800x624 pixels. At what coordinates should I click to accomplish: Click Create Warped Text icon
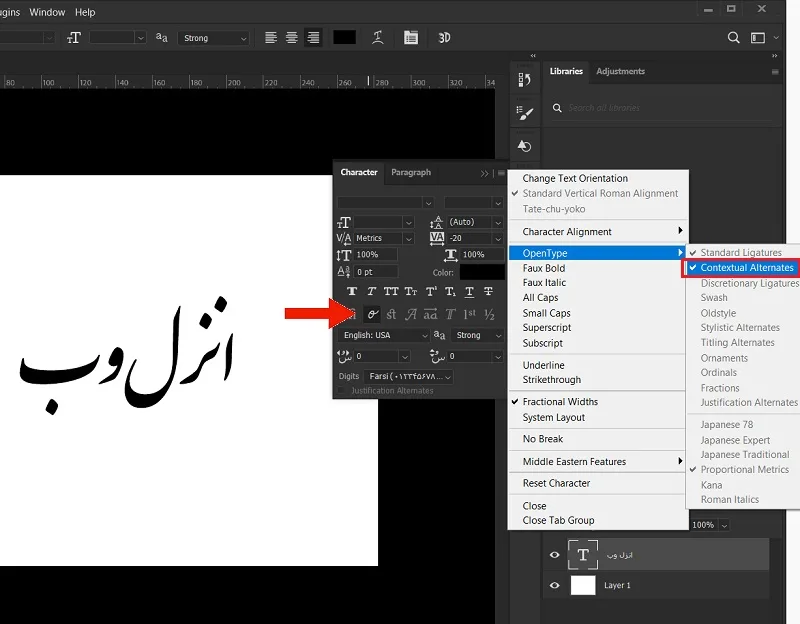(378, 38)
